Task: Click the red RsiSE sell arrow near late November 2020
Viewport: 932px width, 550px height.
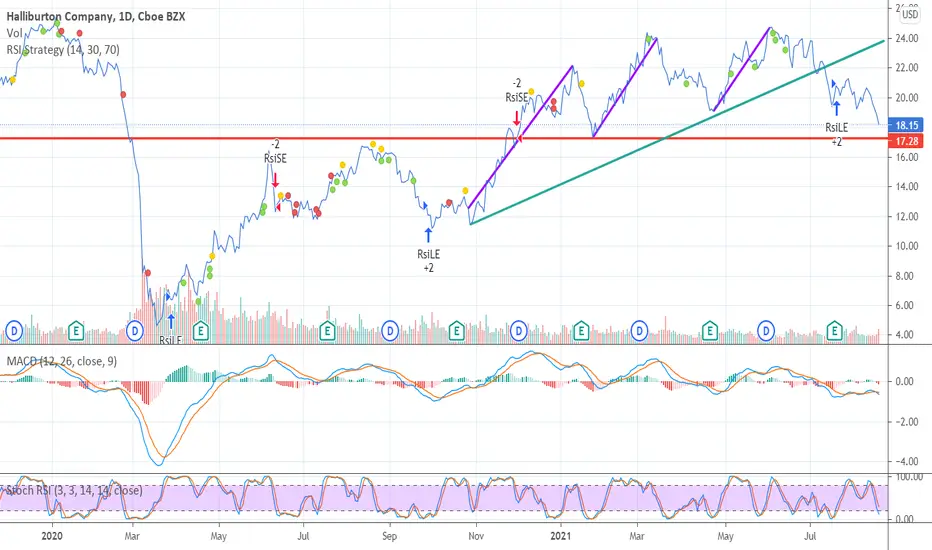Action: click(517, 118)
